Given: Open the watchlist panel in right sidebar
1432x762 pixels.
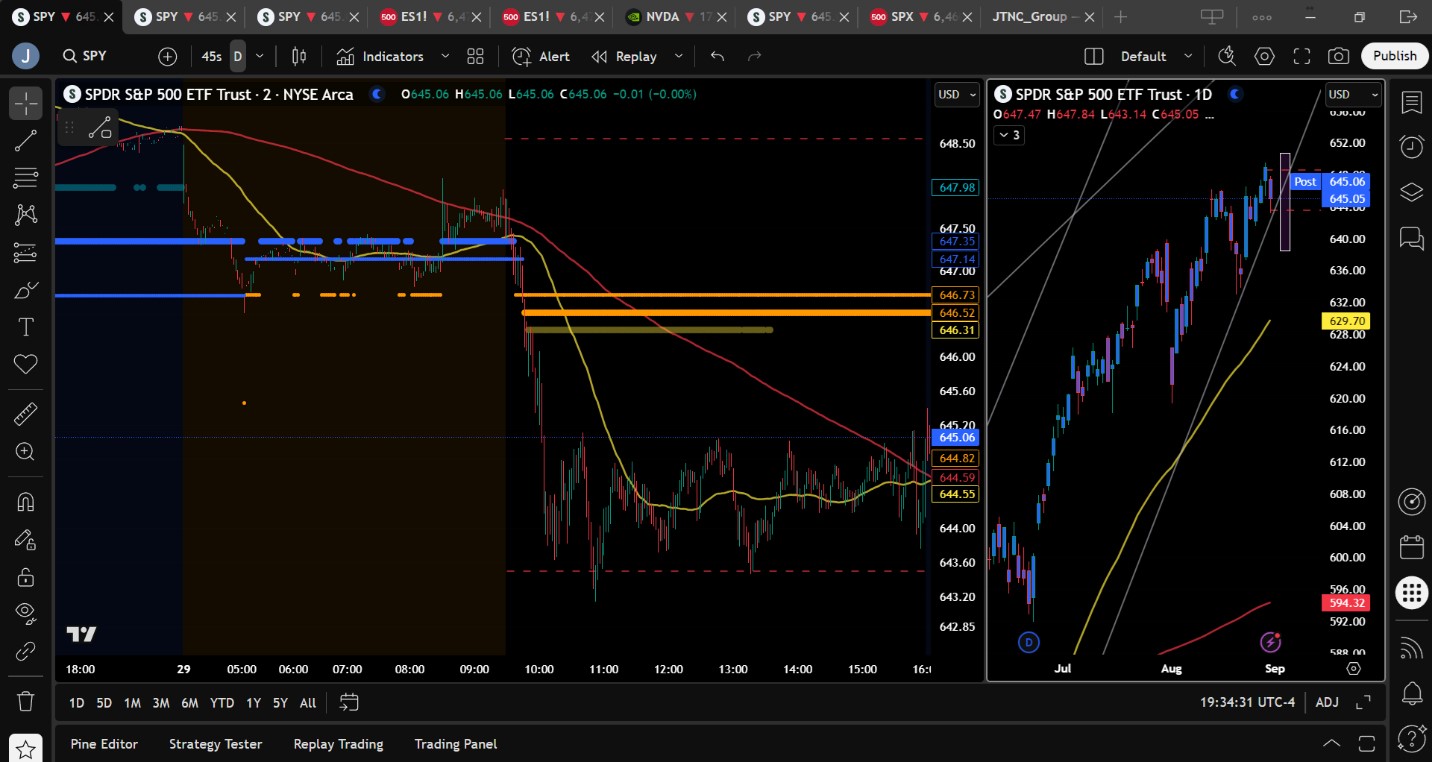Looking at the screenshot, I should [1412, 103].
